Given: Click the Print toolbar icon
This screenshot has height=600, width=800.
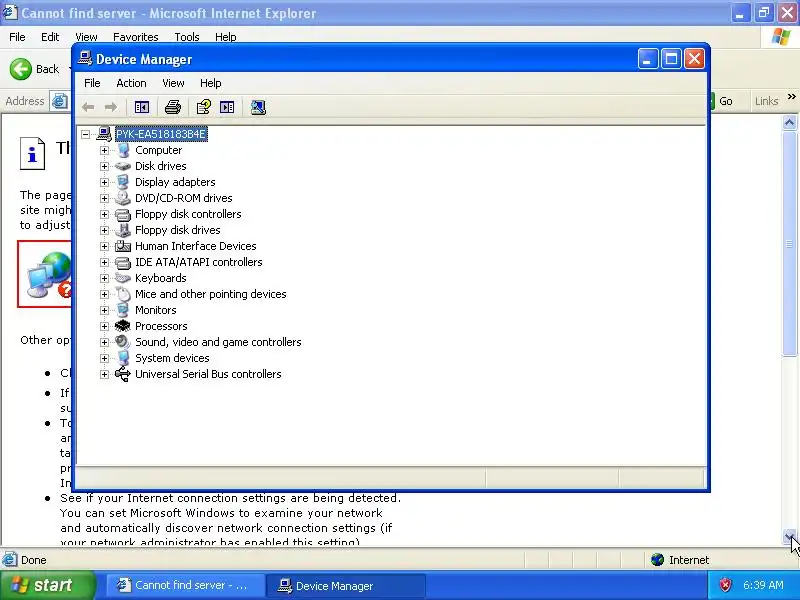Looking at the screenshot, I should pyautogui.click(x=172, y=107).
